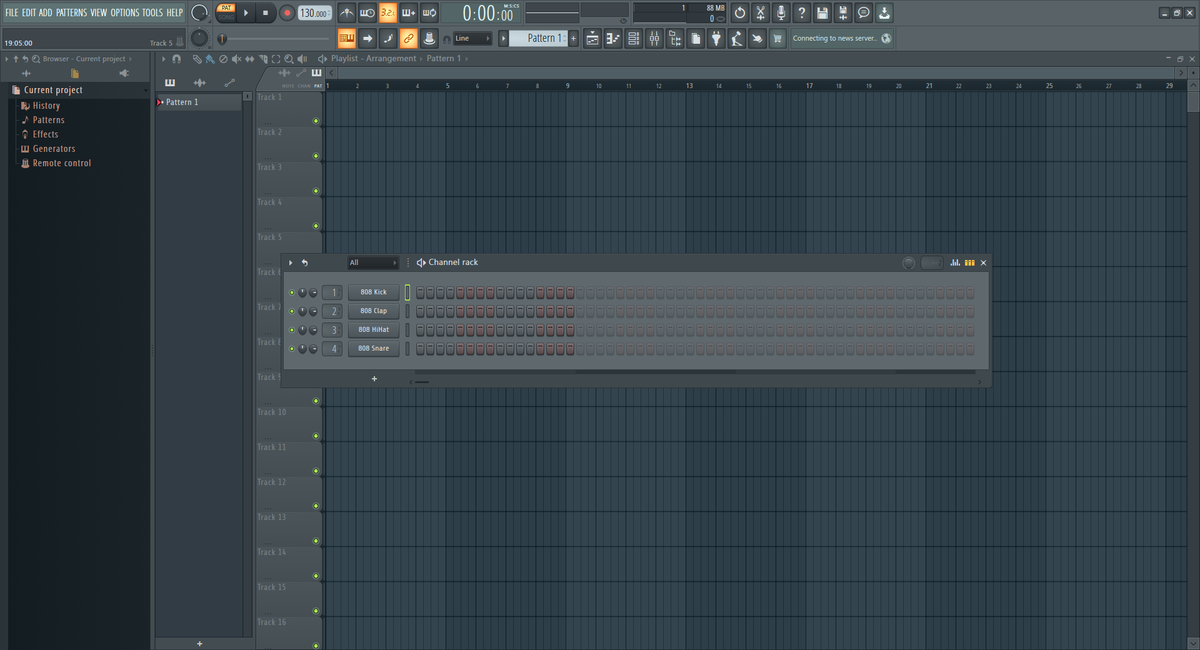Click the 808 Clap channel button
Image resolution: width=1200 pixels, height=650 pixels.
click(373, 311)
